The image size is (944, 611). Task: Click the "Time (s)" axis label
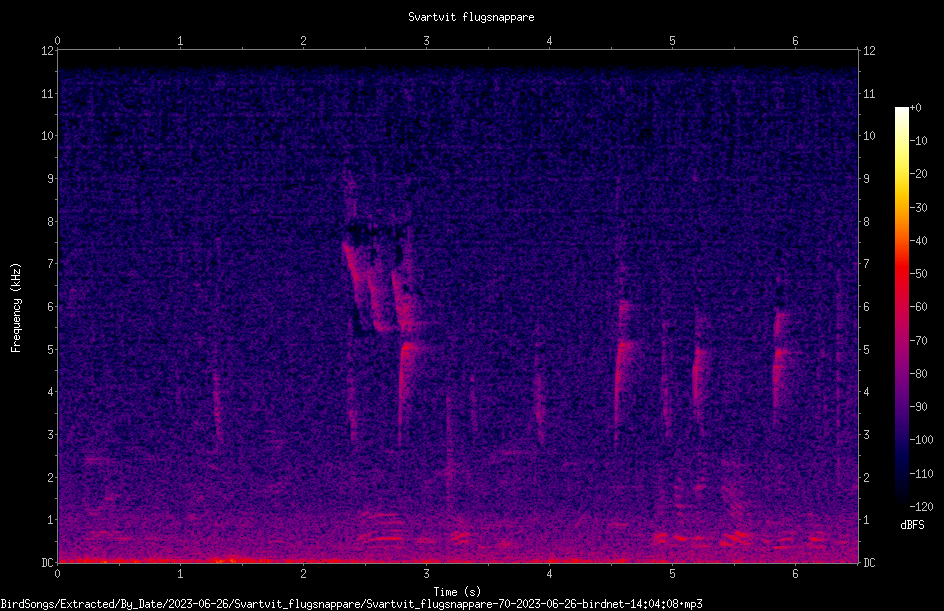pyautogui.click(x=457, y=592)
